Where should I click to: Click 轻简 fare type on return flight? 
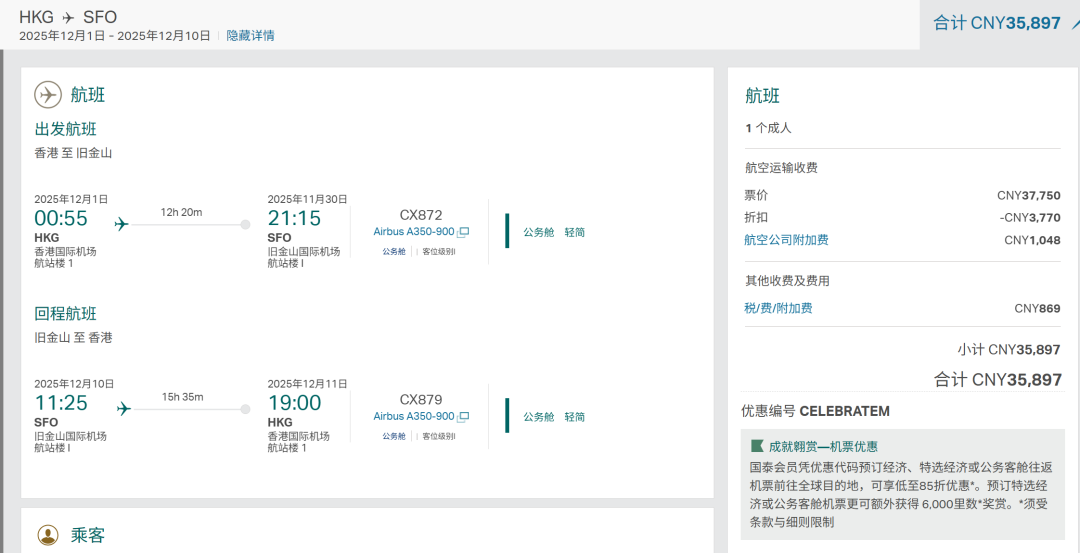[x=574, y=417]
